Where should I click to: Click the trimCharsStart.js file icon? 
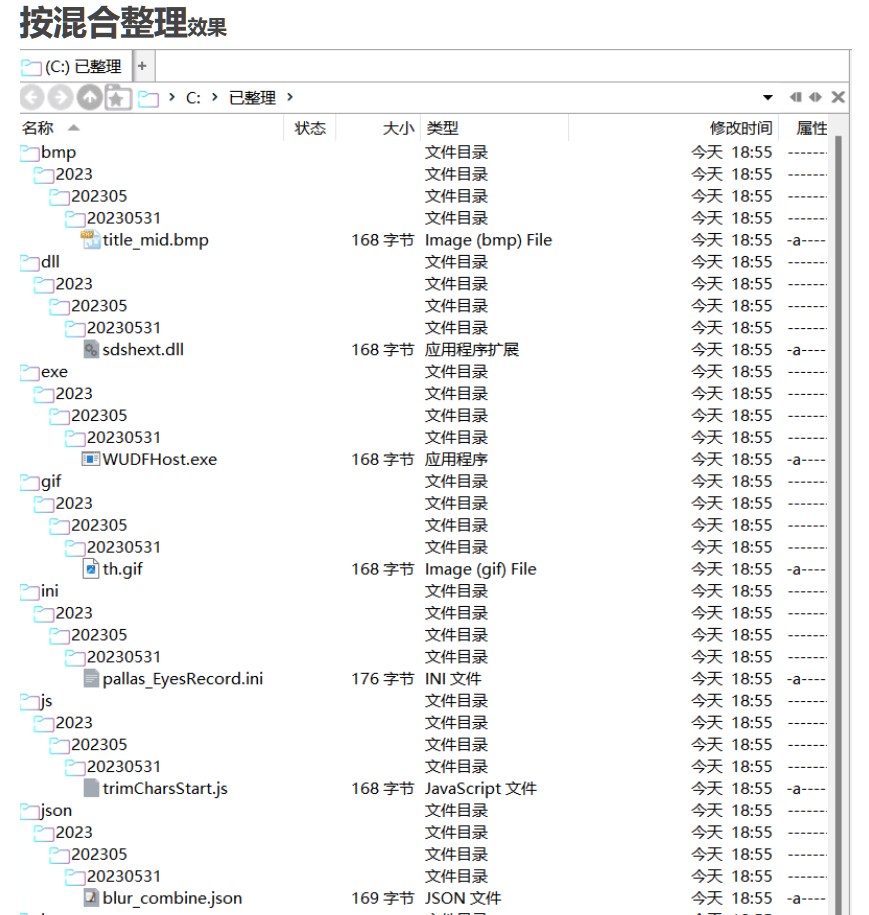click(x=91, y=788)
